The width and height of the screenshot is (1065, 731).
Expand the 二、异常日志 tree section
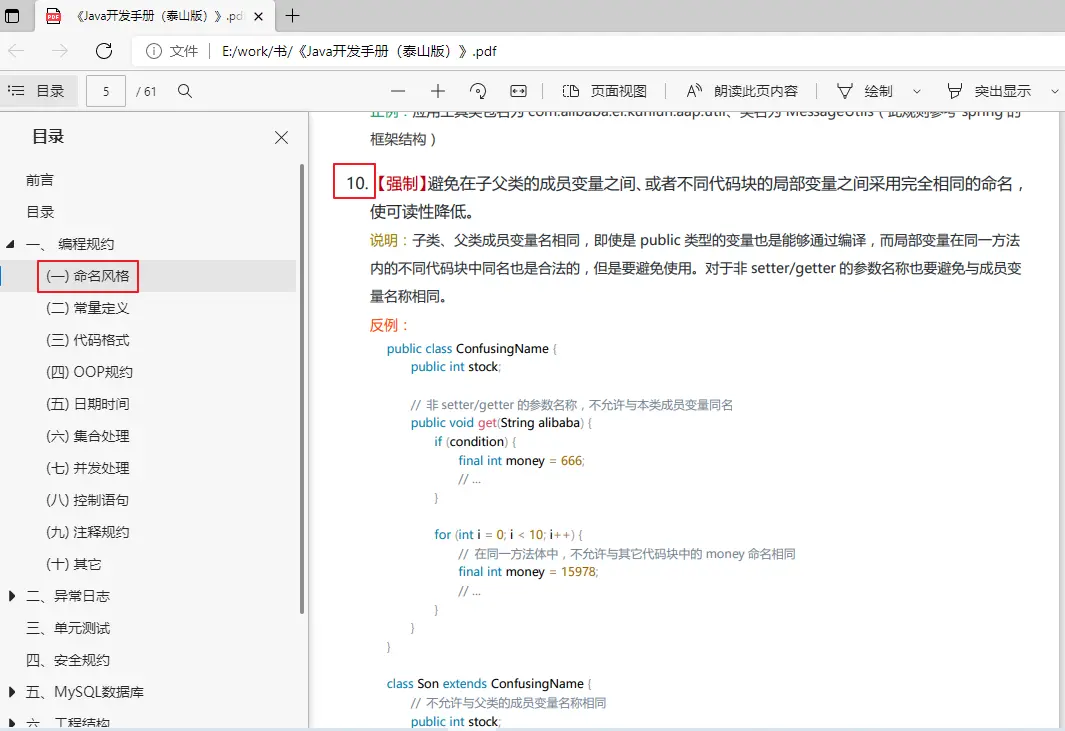[x=11, y=596]
